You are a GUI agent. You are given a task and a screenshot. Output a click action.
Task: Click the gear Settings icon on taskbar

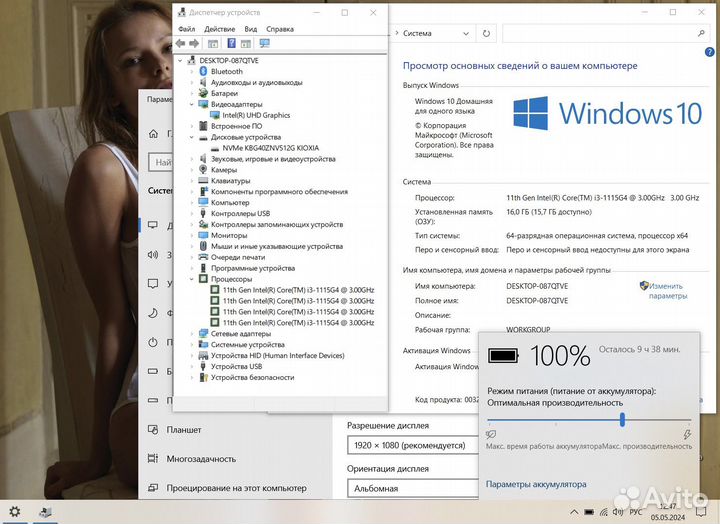(15, 512)
